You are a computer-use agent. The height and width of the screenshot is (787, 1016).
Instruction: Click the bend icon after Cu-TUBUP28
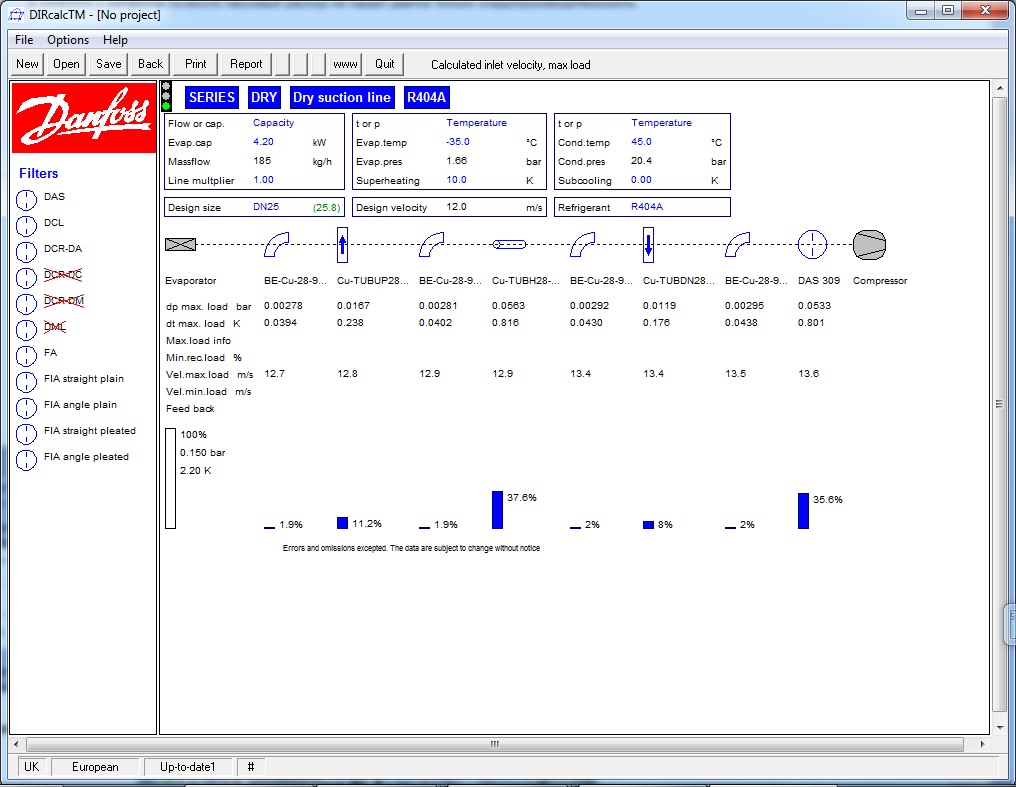click(431, 245)
